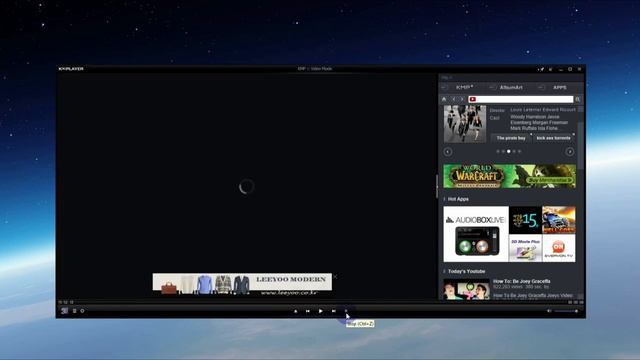Click "The pirate bay" button
This screenshot has height=360, width=640.
[511, 138]
